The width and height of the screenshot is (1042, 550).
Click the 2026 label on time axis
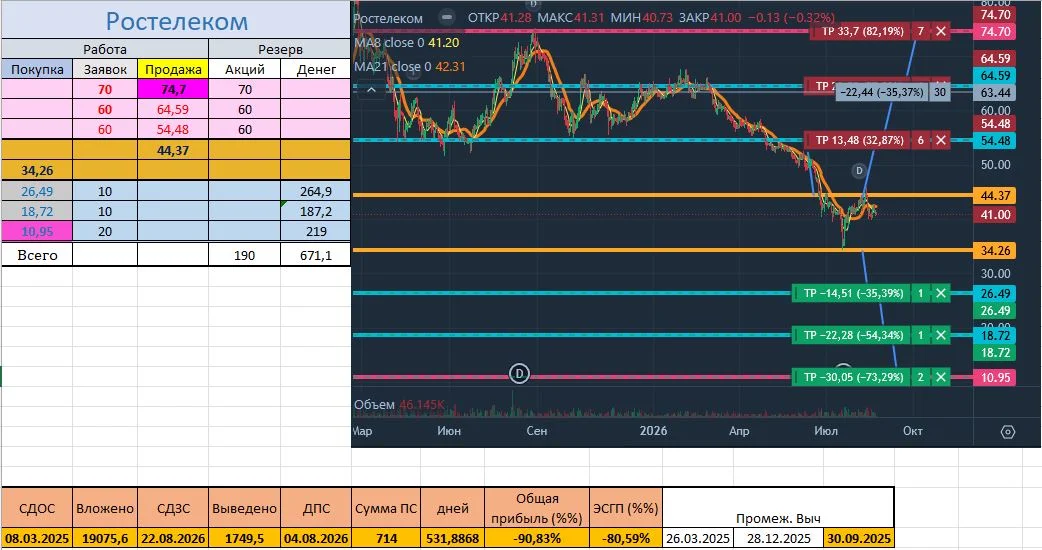(653, 431)
